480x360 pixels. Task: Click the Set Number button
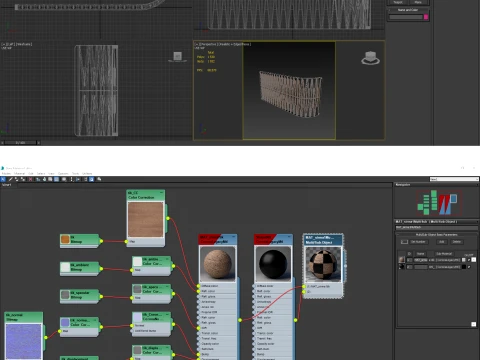[419, 242]
